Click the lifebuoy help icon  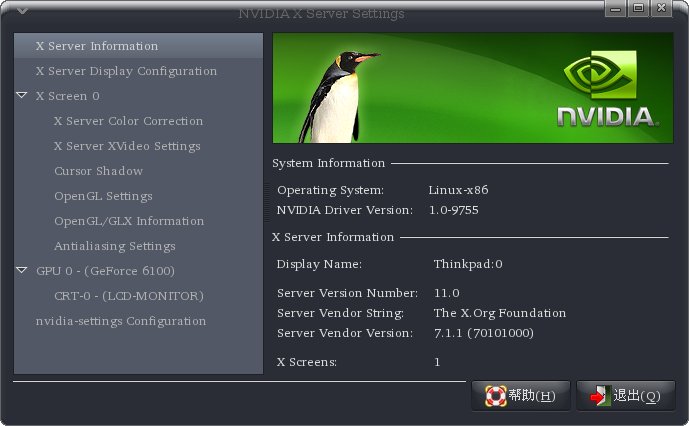(x=496, y=396)
